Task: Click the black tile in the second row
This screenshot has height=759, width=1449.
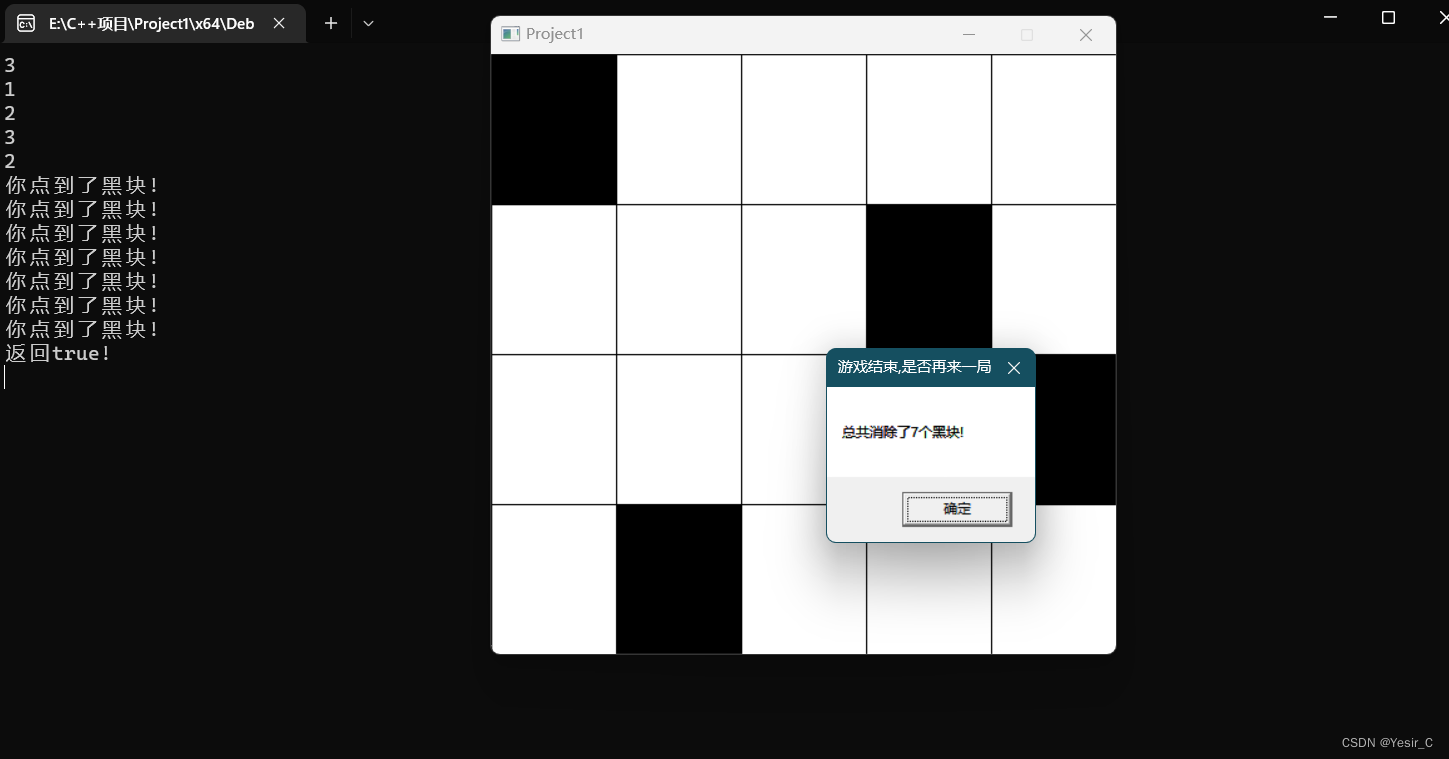Action: coord(929,277)
